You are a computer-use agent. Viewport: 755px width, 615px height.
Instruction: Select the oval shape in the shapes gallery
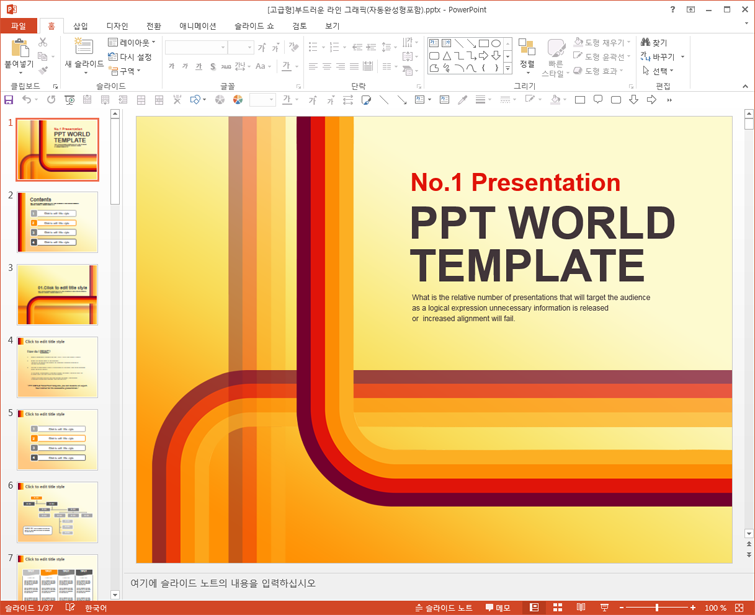click(496, 43)
